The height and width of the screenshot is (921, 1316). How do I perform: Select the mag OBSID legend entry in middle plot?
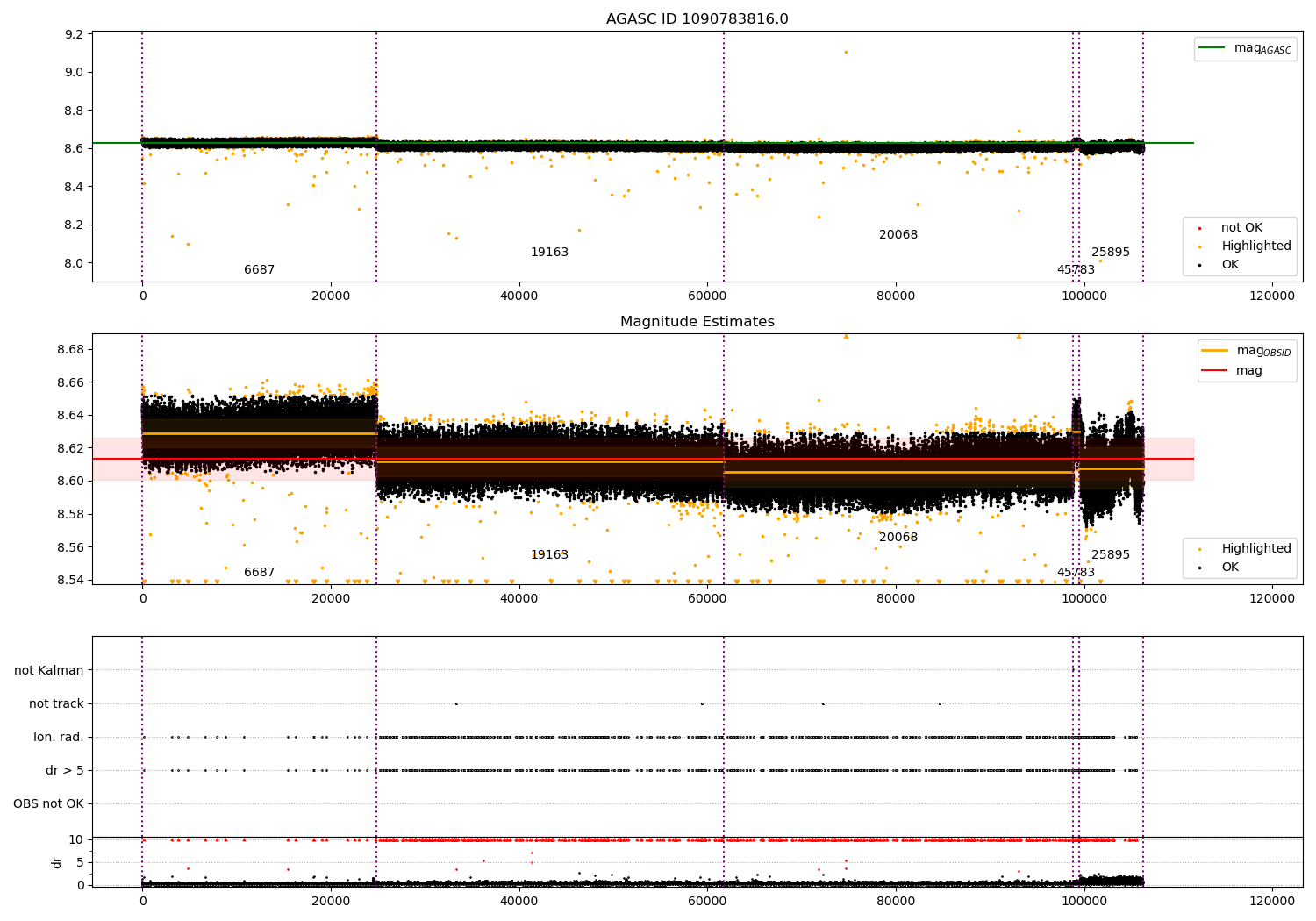point(1247,351)
